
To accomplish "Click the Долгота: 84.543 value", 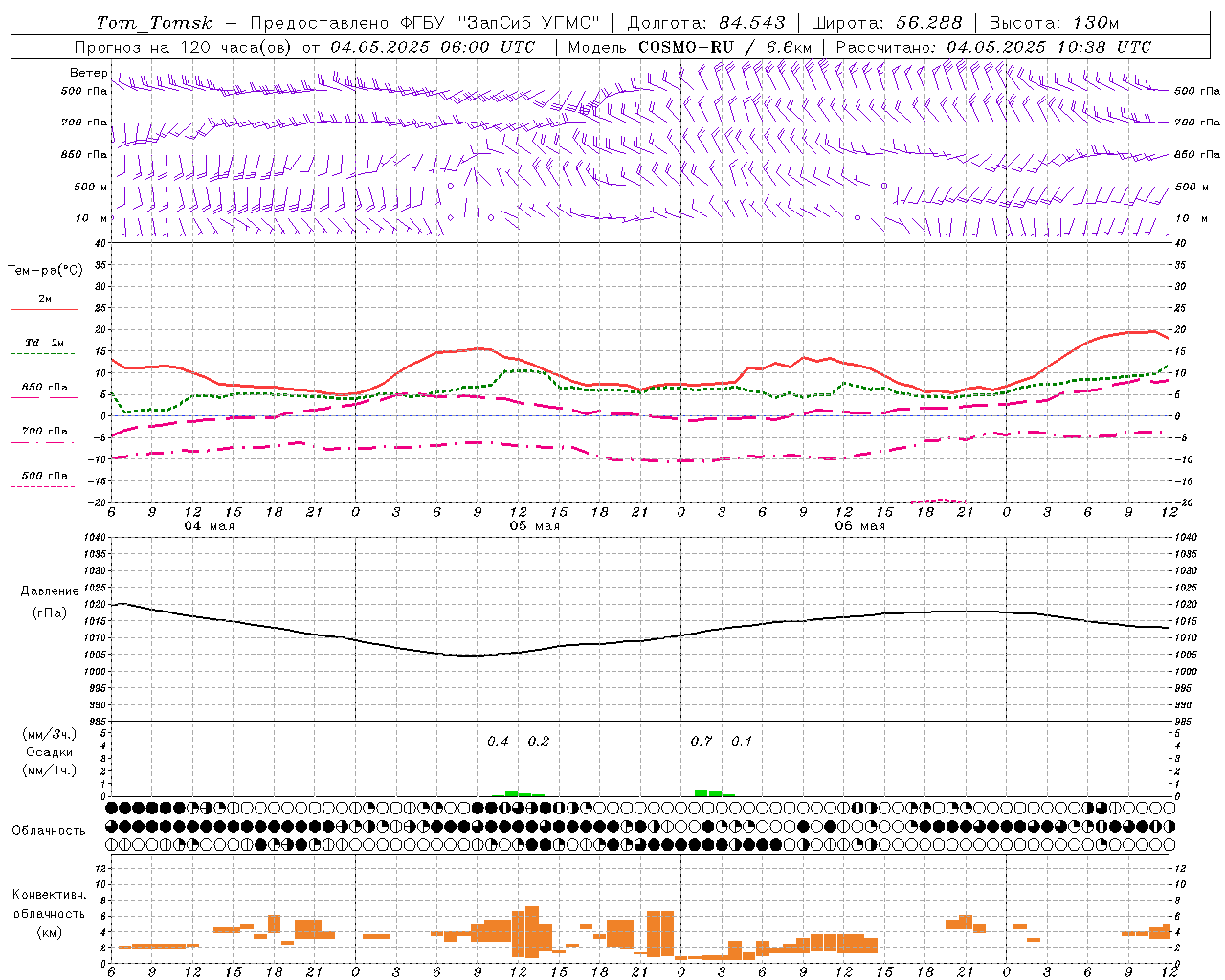I will pos(706,23).
